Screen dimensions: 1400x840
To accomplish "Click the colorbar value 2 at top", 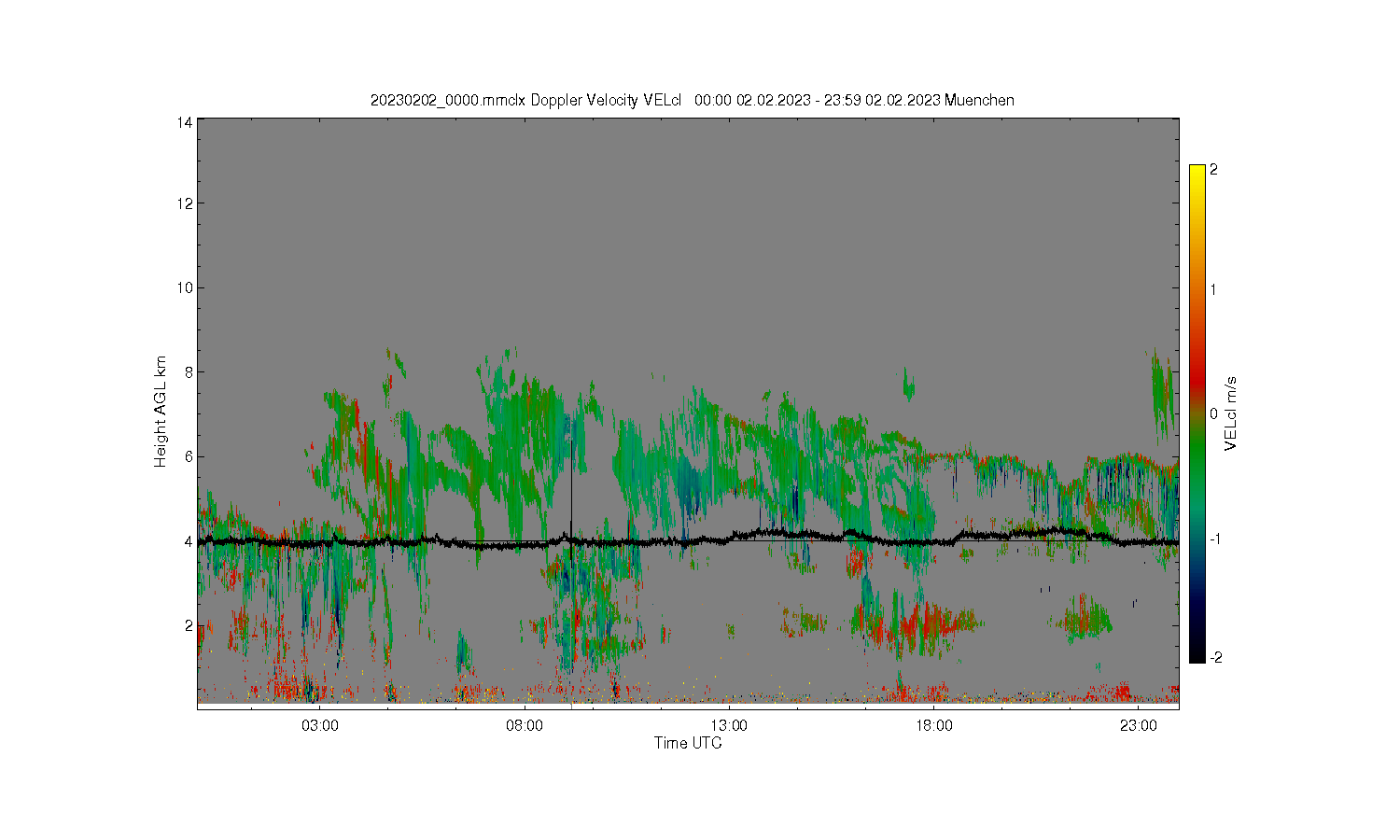I will 1213,170.
